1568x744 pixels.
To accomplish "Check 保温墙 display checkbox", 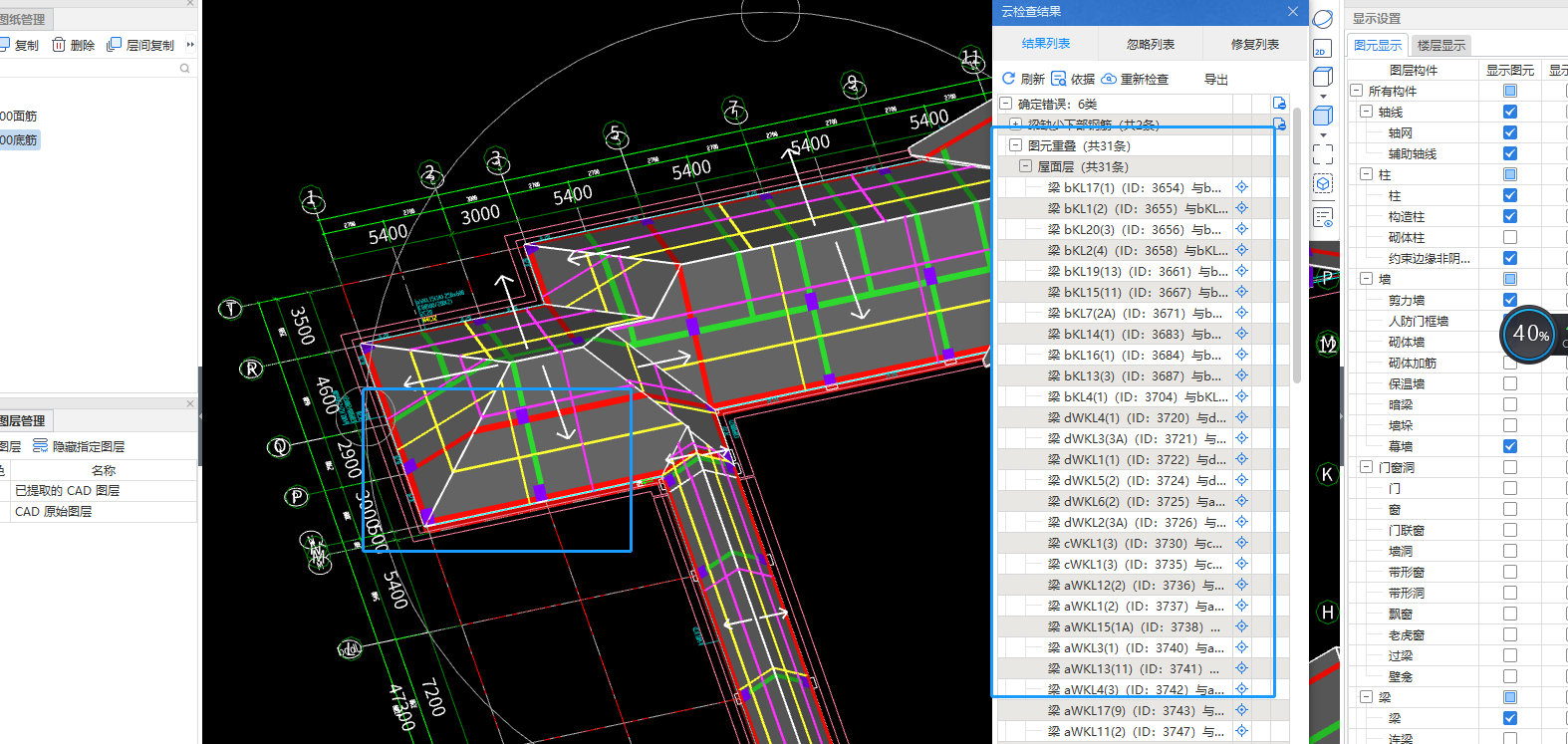I will tap(1510, 383).
